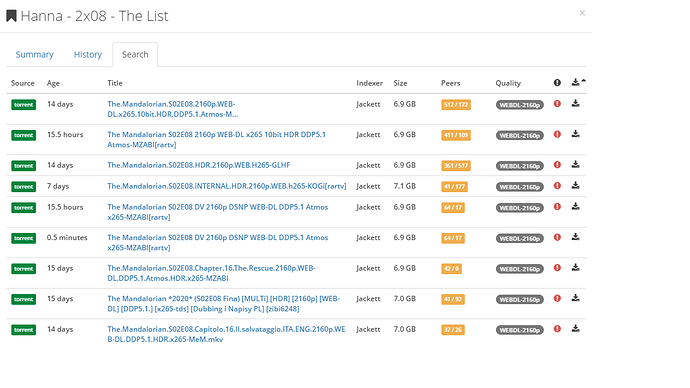690x388 pixels.
Task: Click the 0.5 minutes age value
Action: tap(67, 238)
